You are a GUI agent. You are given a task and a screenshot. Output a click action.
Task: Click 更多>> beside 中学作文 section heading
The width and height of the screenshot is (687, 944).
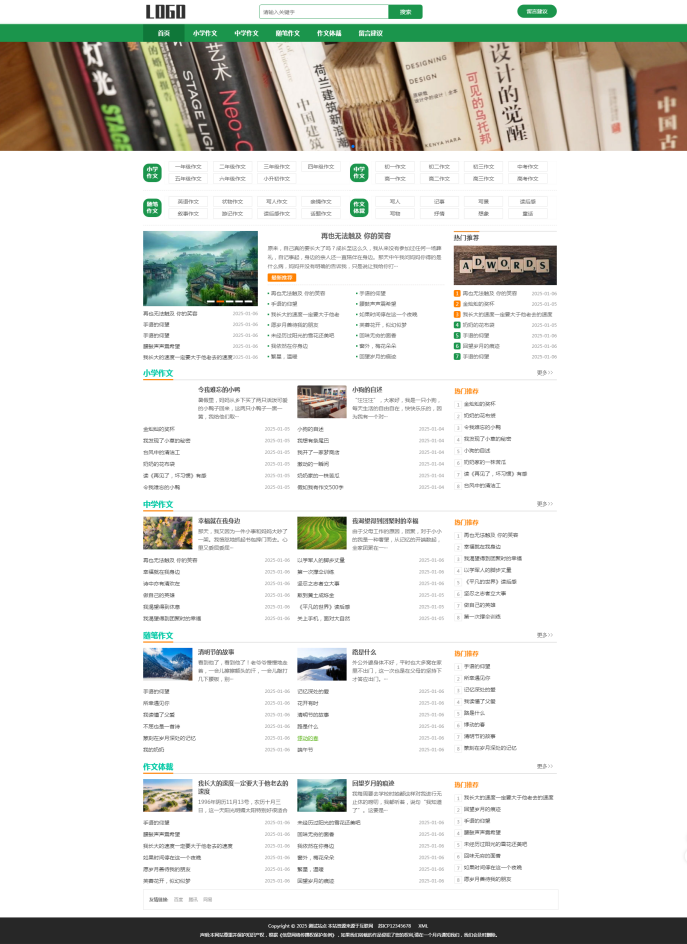(544, 504)
